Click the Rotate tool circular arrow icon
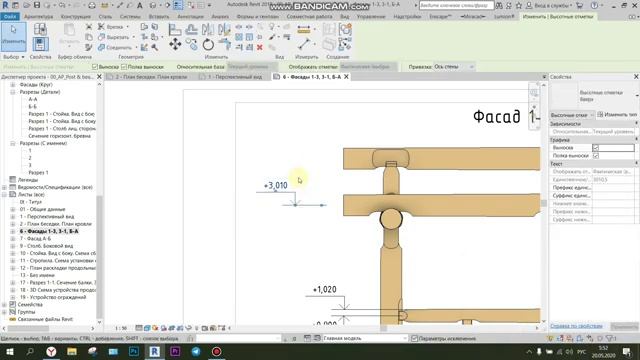 [208, 44]
